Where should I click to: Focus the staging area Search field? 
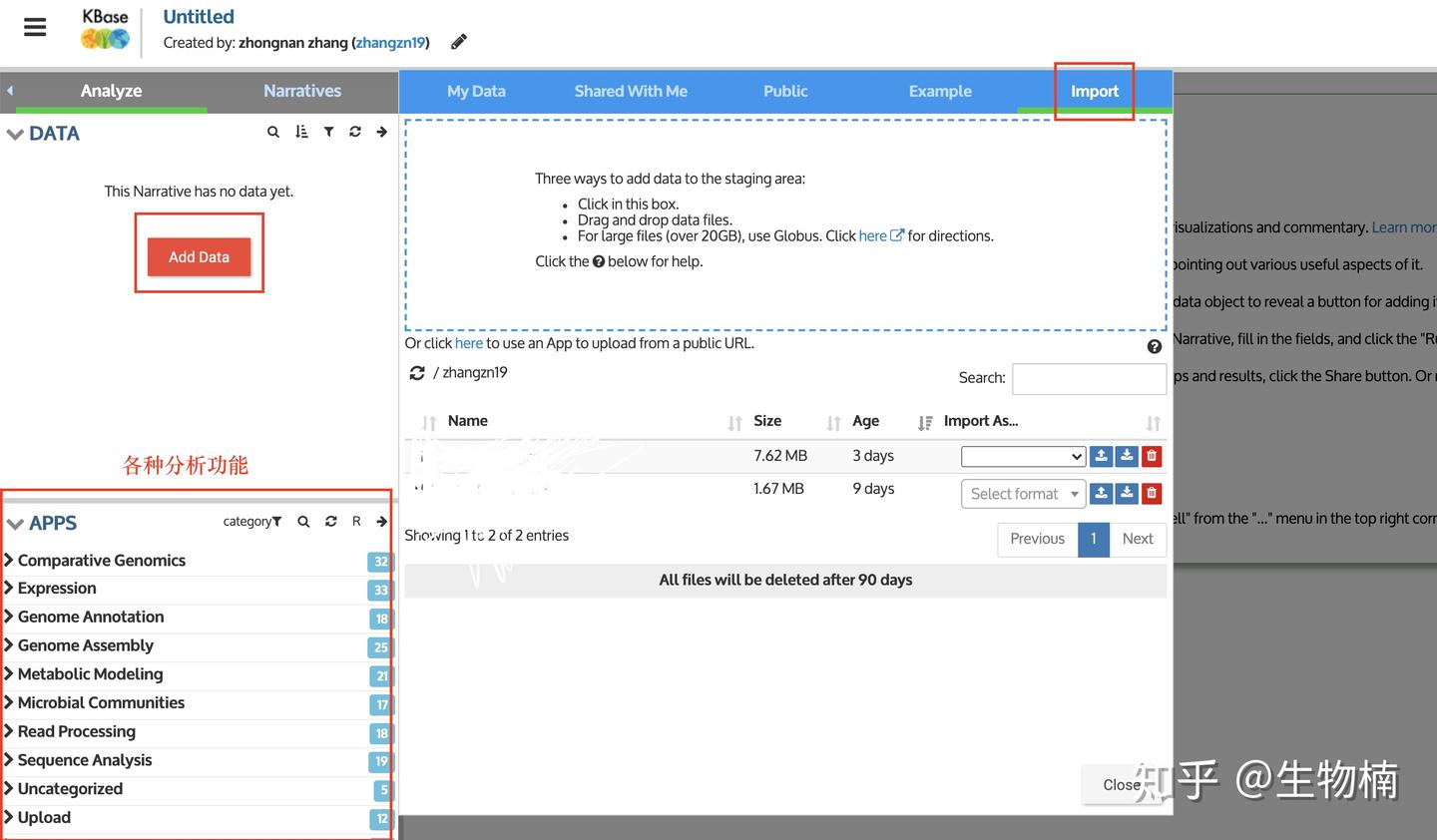point(1089,378)
